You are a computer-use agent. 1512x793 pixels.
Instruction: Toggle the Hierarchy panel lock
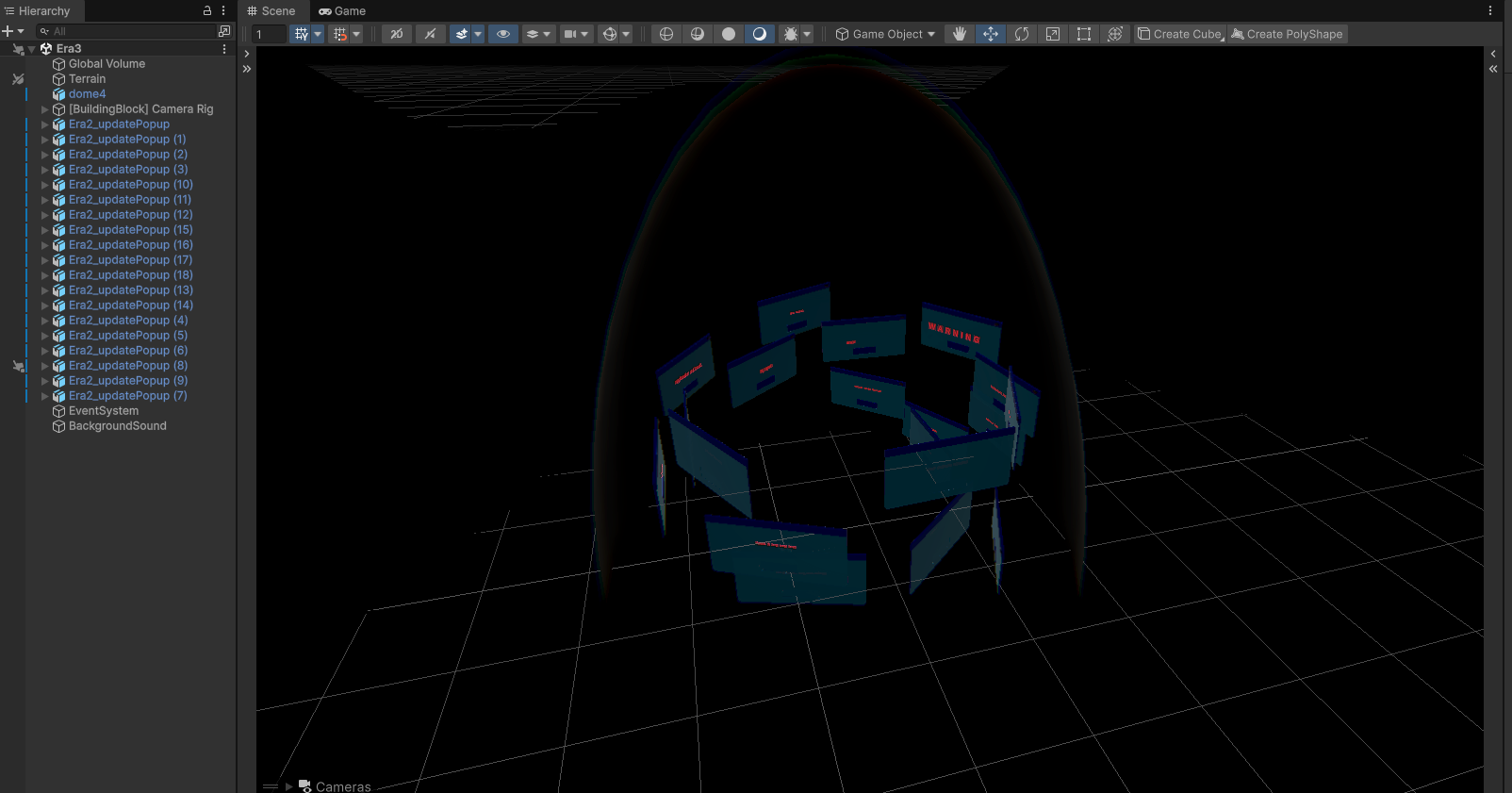click(x=207, y=10)
